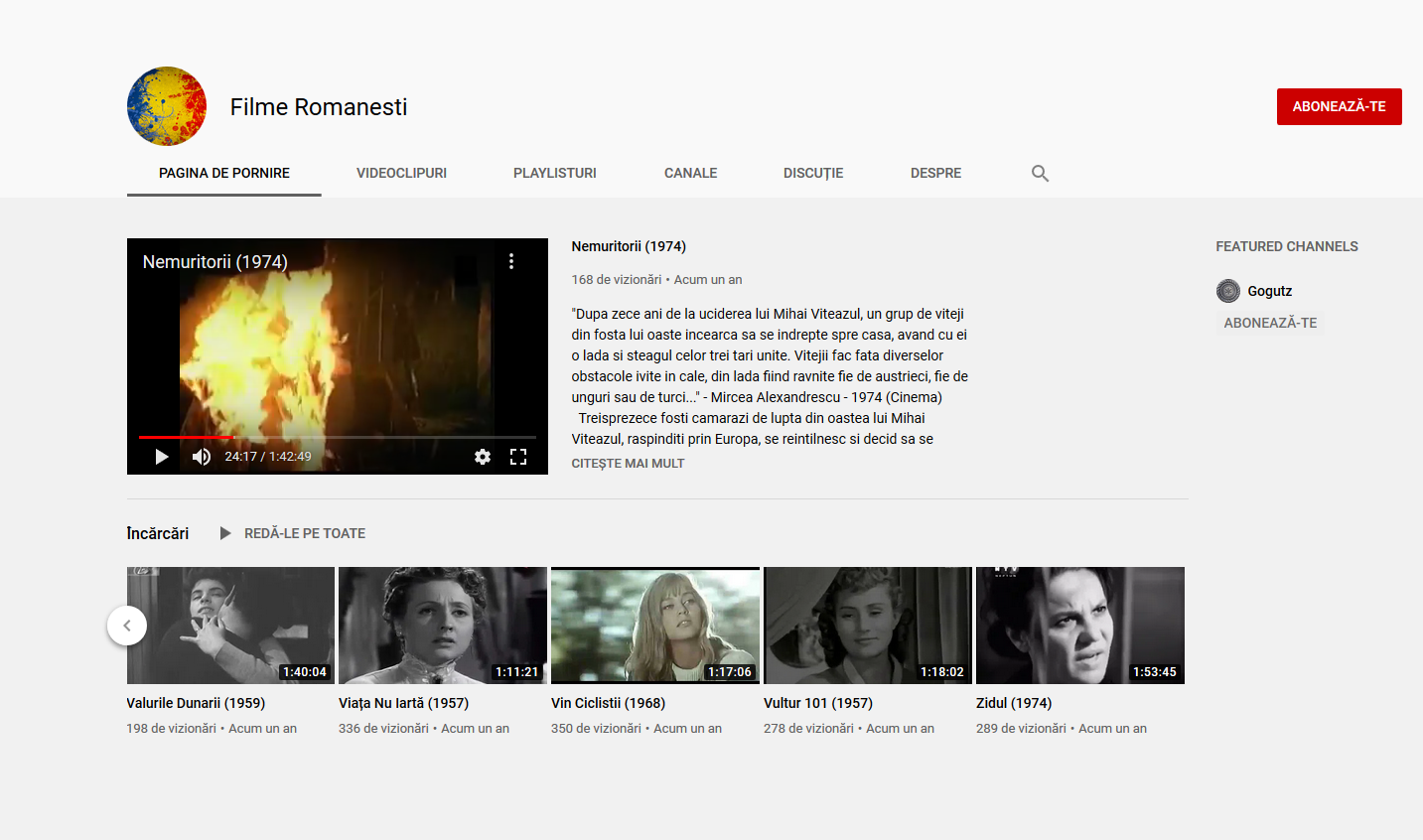Screen dimensions: 1423x840
Task: Open the featured video's three-dot menu
Action: [511, 261]
